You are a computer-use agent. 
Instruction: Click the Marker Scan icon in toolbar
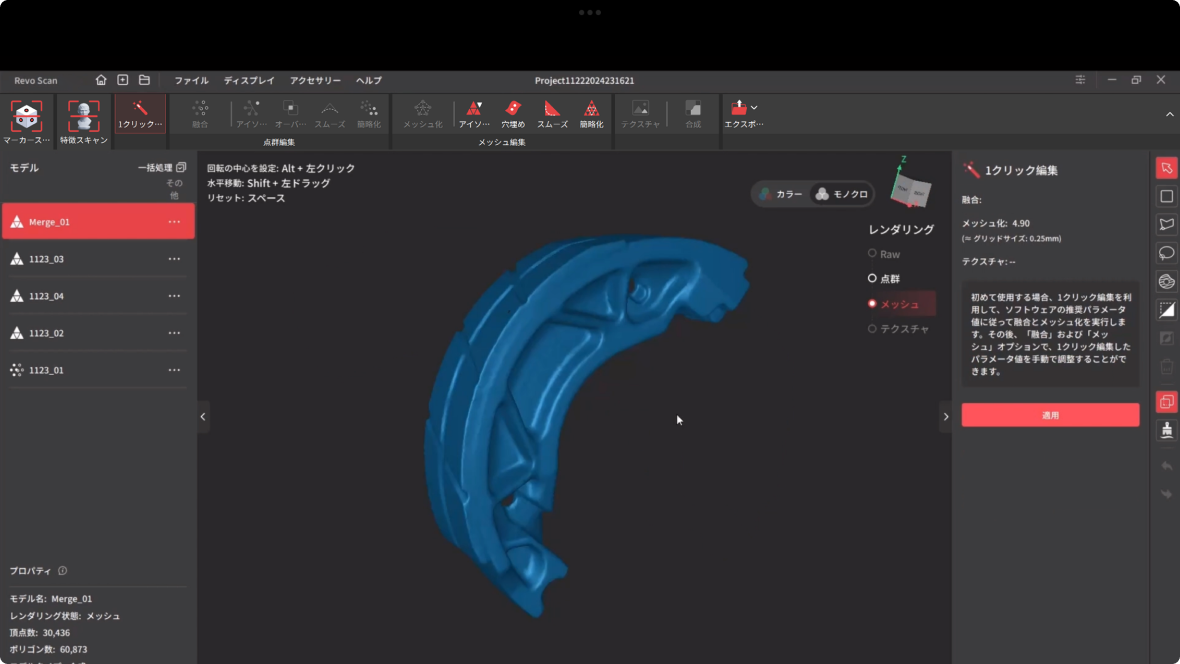click(26, 116)
